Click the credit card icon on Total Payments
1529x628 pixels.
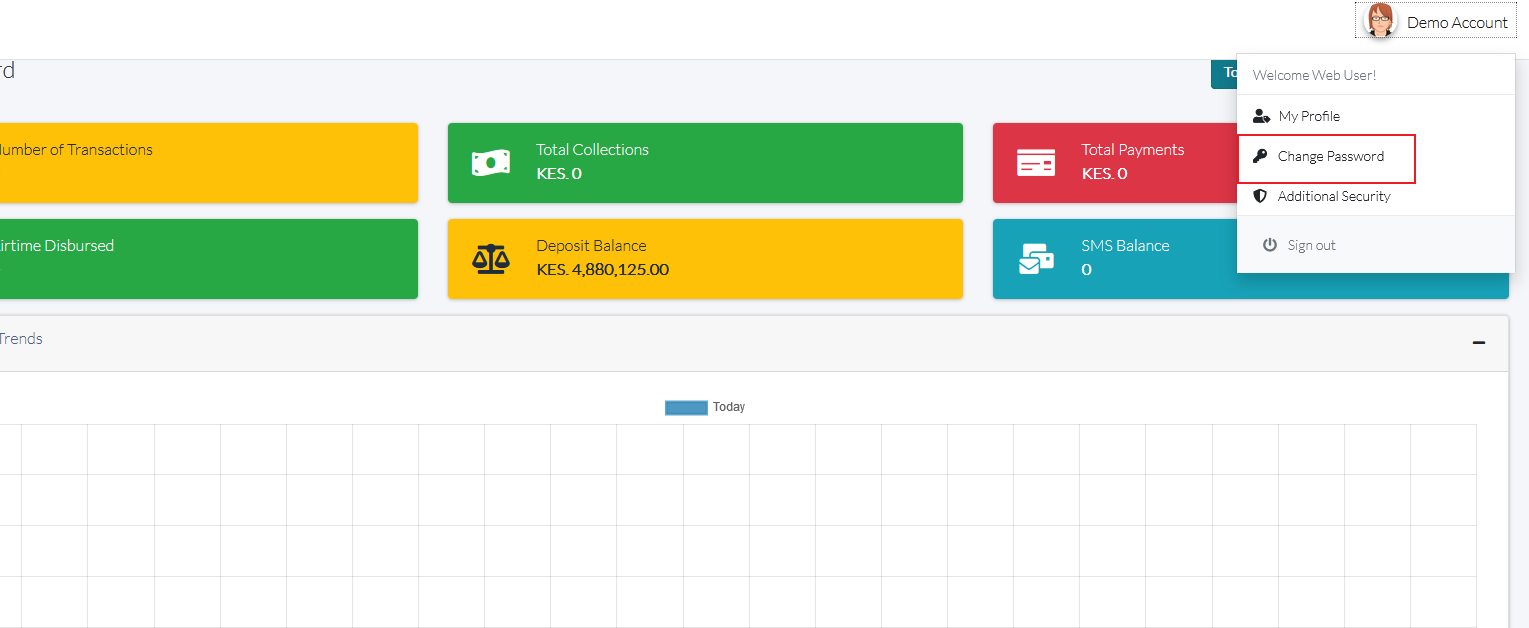pyautogui.click(x=1035, y=162)
